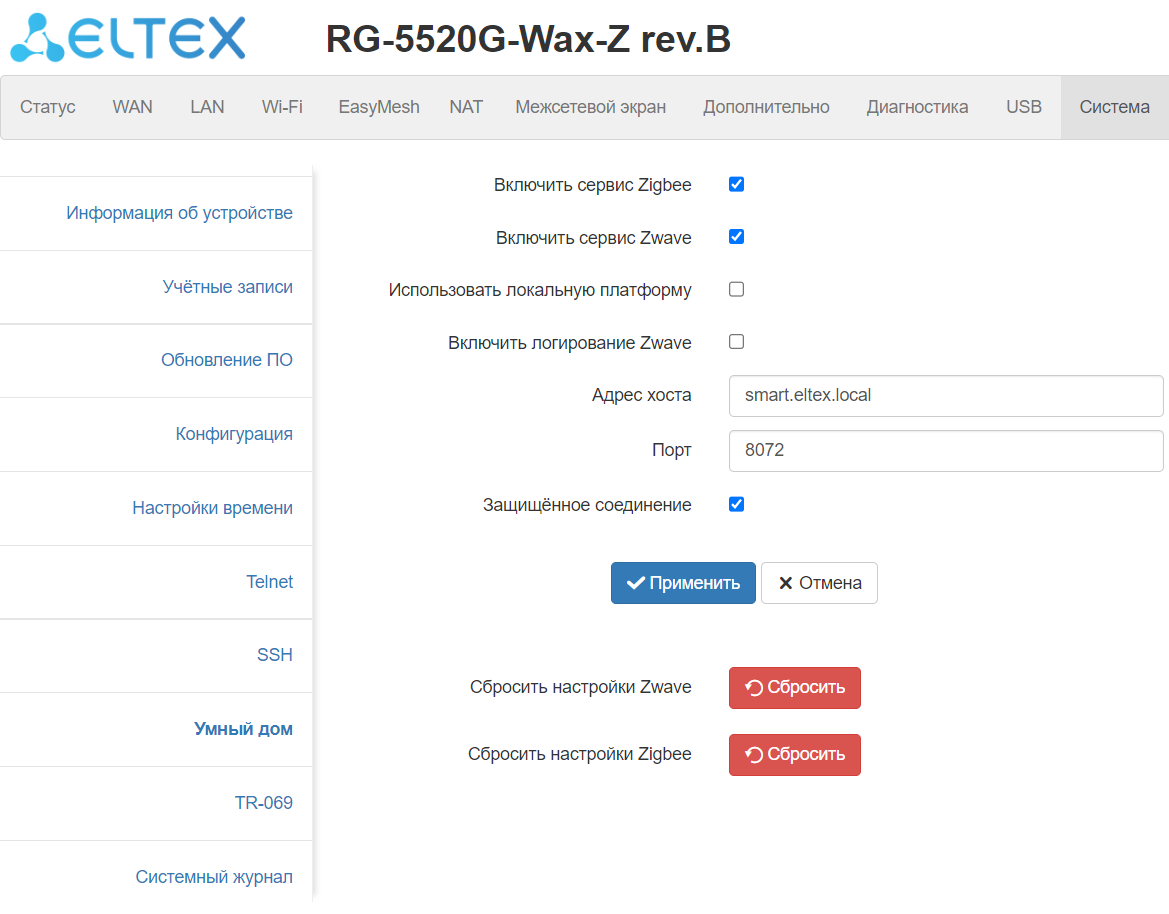Click the RG-5520G-Wax-Z rev.B title

(x=528, y=39)
